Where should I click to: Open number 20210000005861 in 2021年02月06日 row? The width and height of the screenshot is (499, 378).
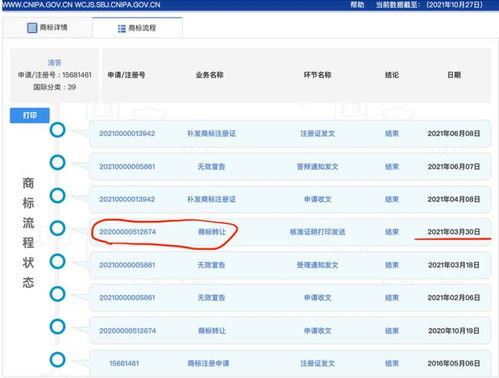[x=127, y=297]
